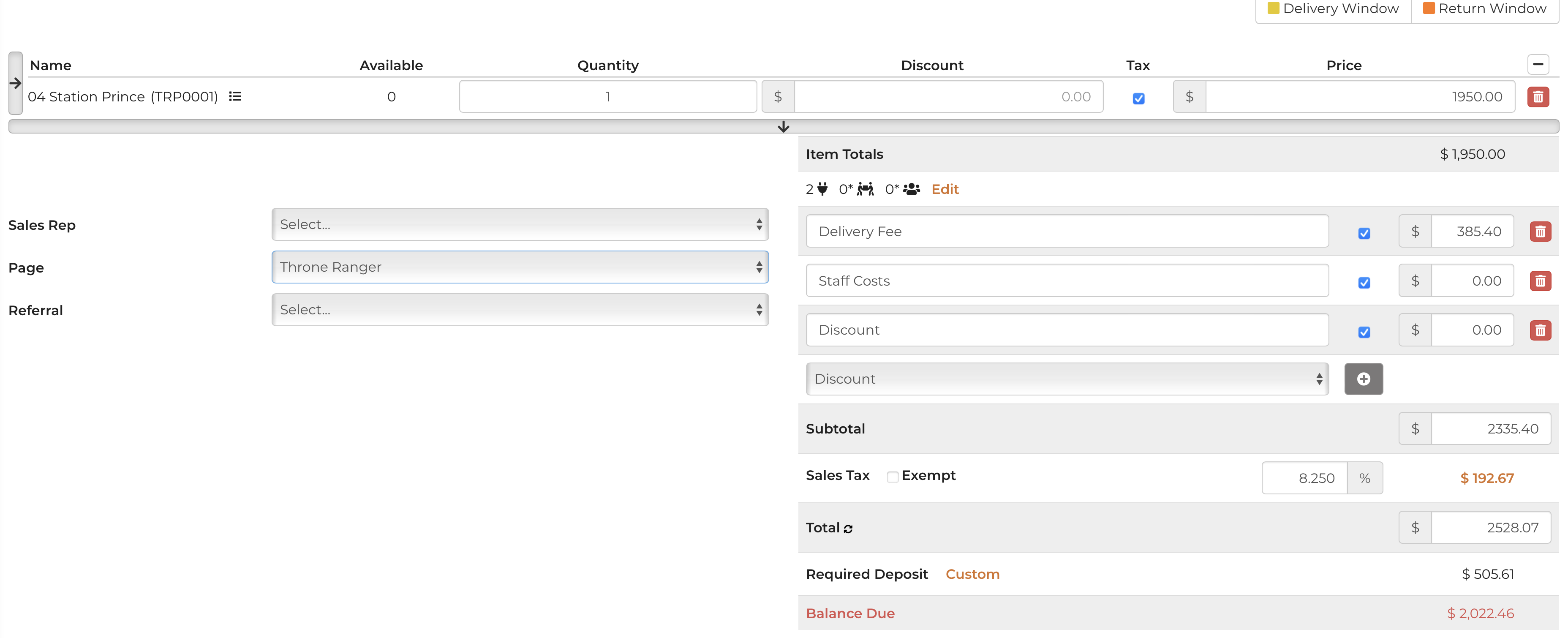Click the Return Window legend item

coord(1485,8)
